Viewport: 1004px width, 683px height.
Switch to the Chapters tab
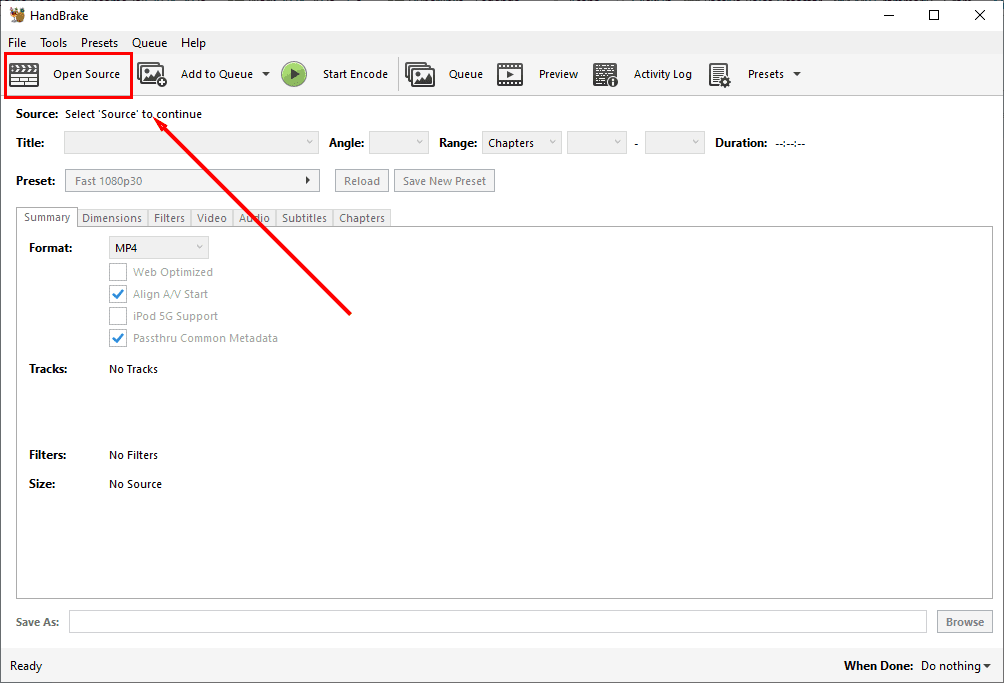pyautogui.click(x=362, y=218)
